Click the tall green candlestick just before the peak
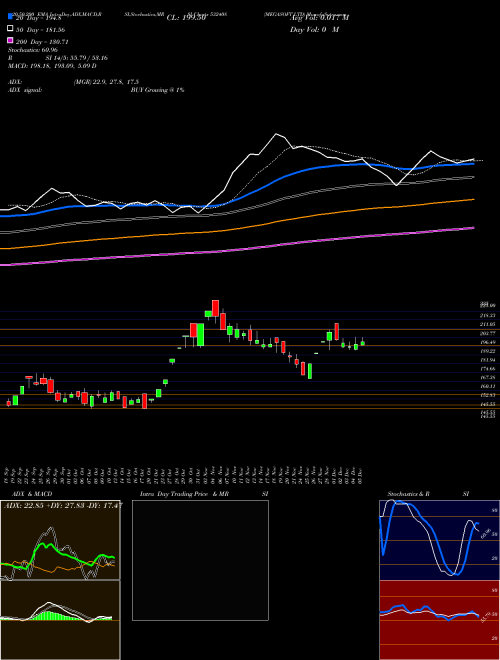 pos(201,335)
